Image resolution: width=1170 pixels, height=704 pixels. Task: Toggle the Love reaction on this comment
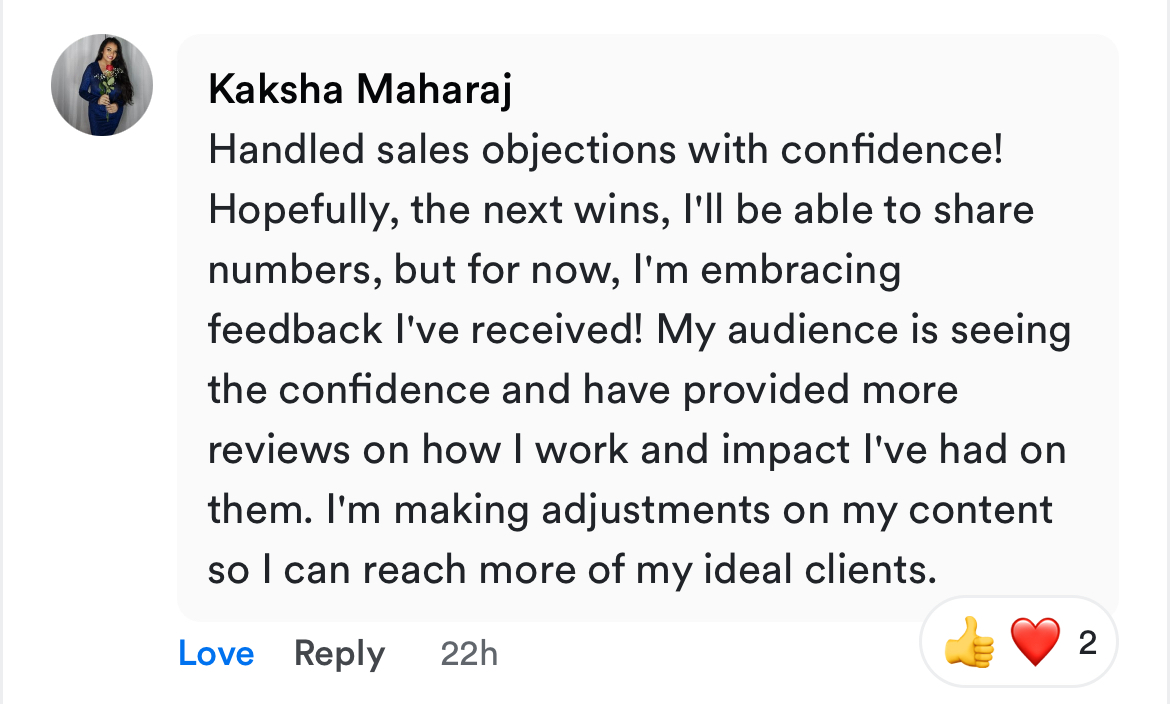(216, 654)
